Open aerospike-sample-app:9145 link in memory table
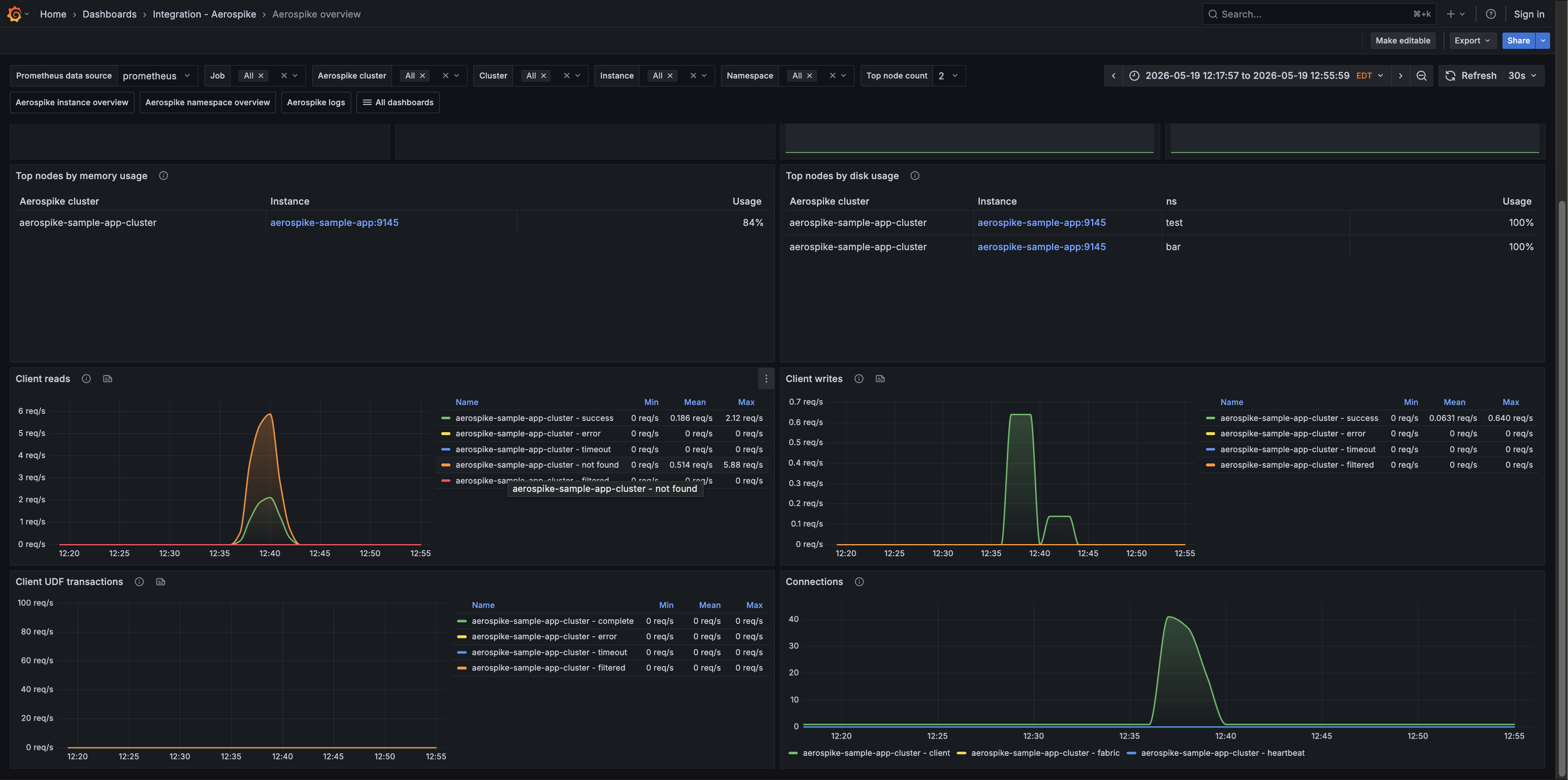Image resolution: width=1568 pixels, height=780 pixels. coord(334,222)
